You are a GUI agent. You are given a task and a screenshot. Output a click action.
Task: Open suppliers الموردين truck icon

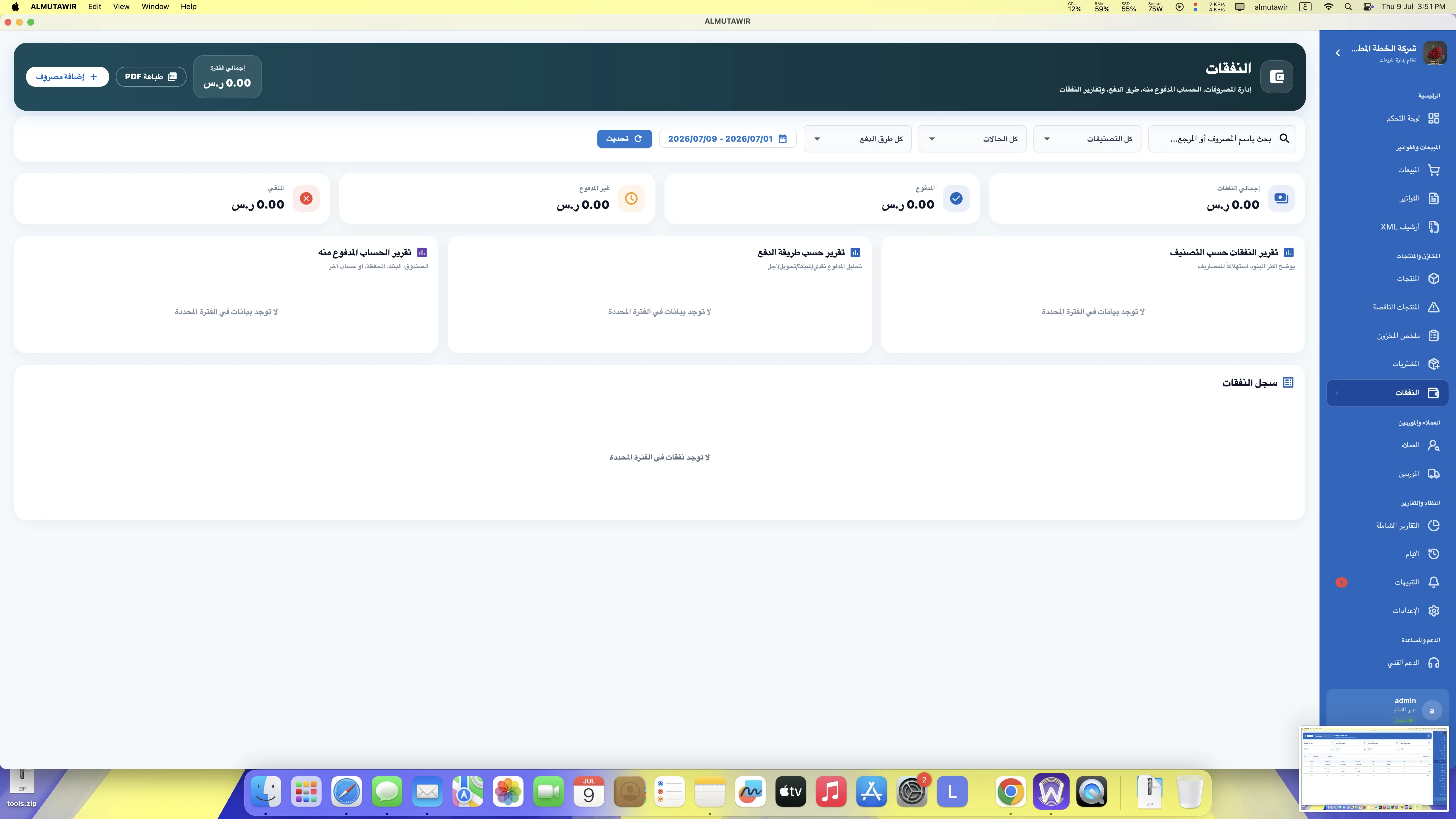point(1433,474)
